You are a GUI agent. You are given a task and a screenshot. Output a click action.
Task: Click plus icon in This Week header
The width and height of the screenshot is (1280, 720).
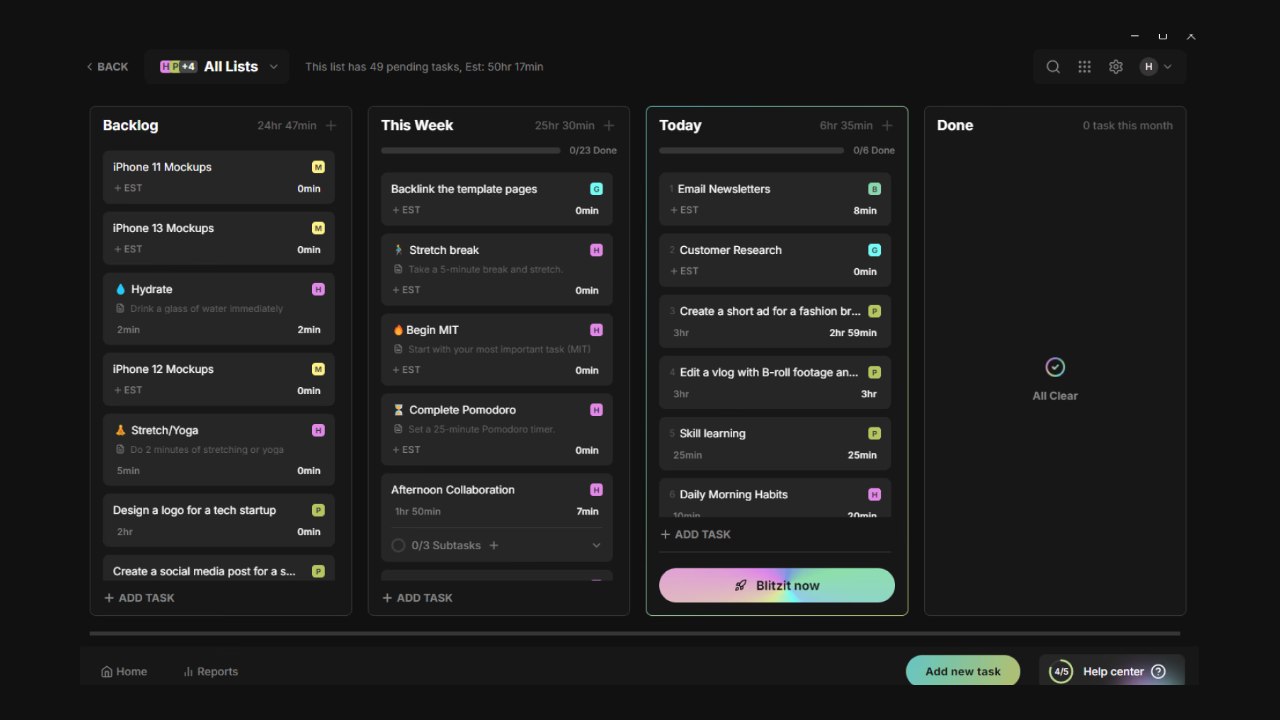(609, 125)
